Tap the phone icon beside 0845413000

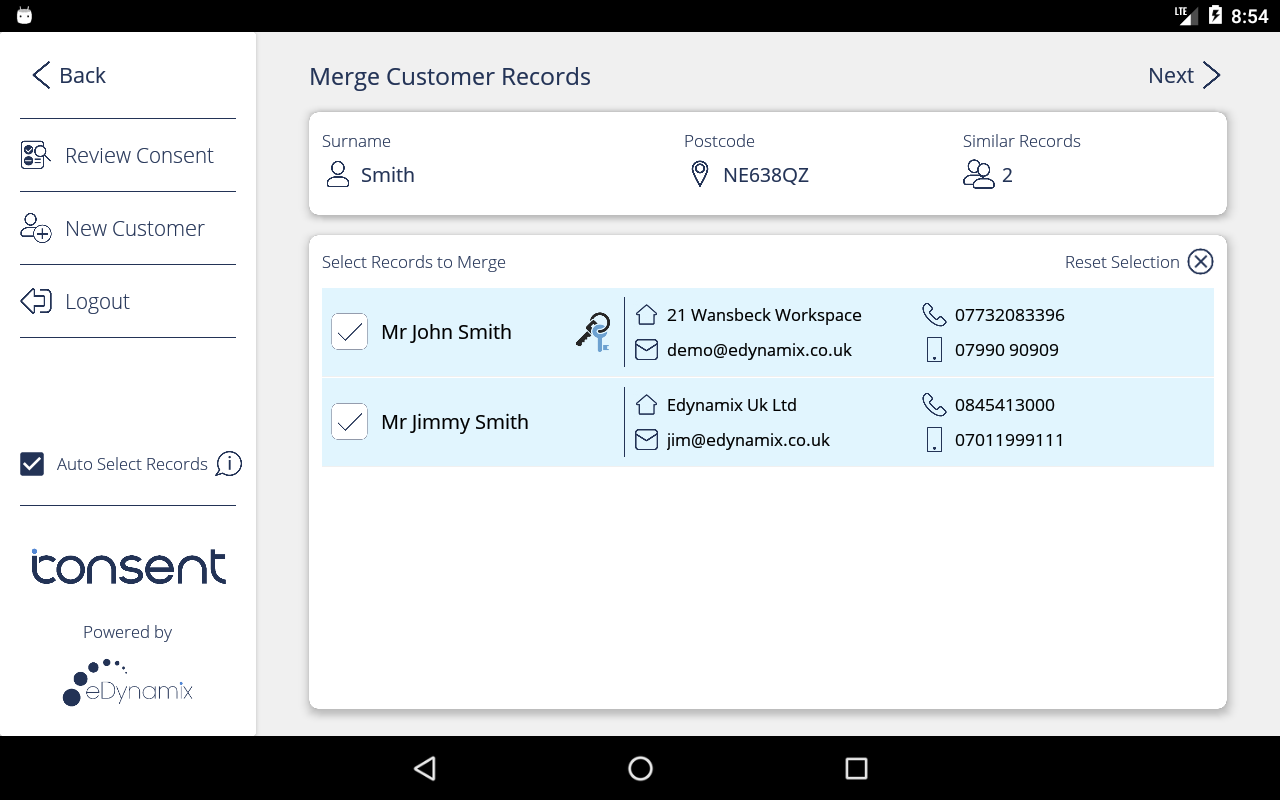tap(933, 405)
